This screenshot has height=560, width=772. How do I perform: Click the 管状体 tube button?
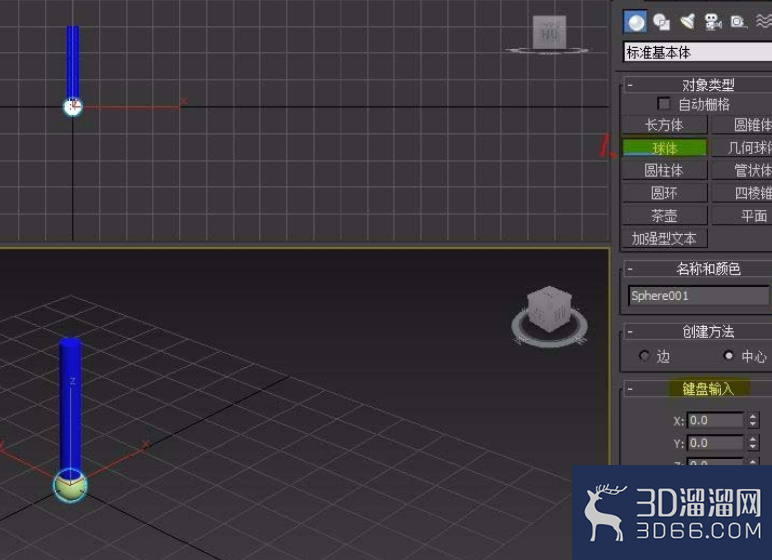point(742,170)
